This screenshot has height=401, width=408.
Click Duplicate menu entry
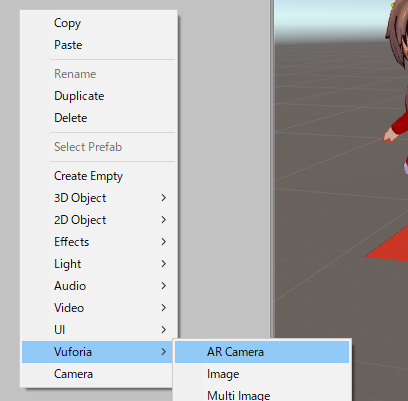click(99, 96)
